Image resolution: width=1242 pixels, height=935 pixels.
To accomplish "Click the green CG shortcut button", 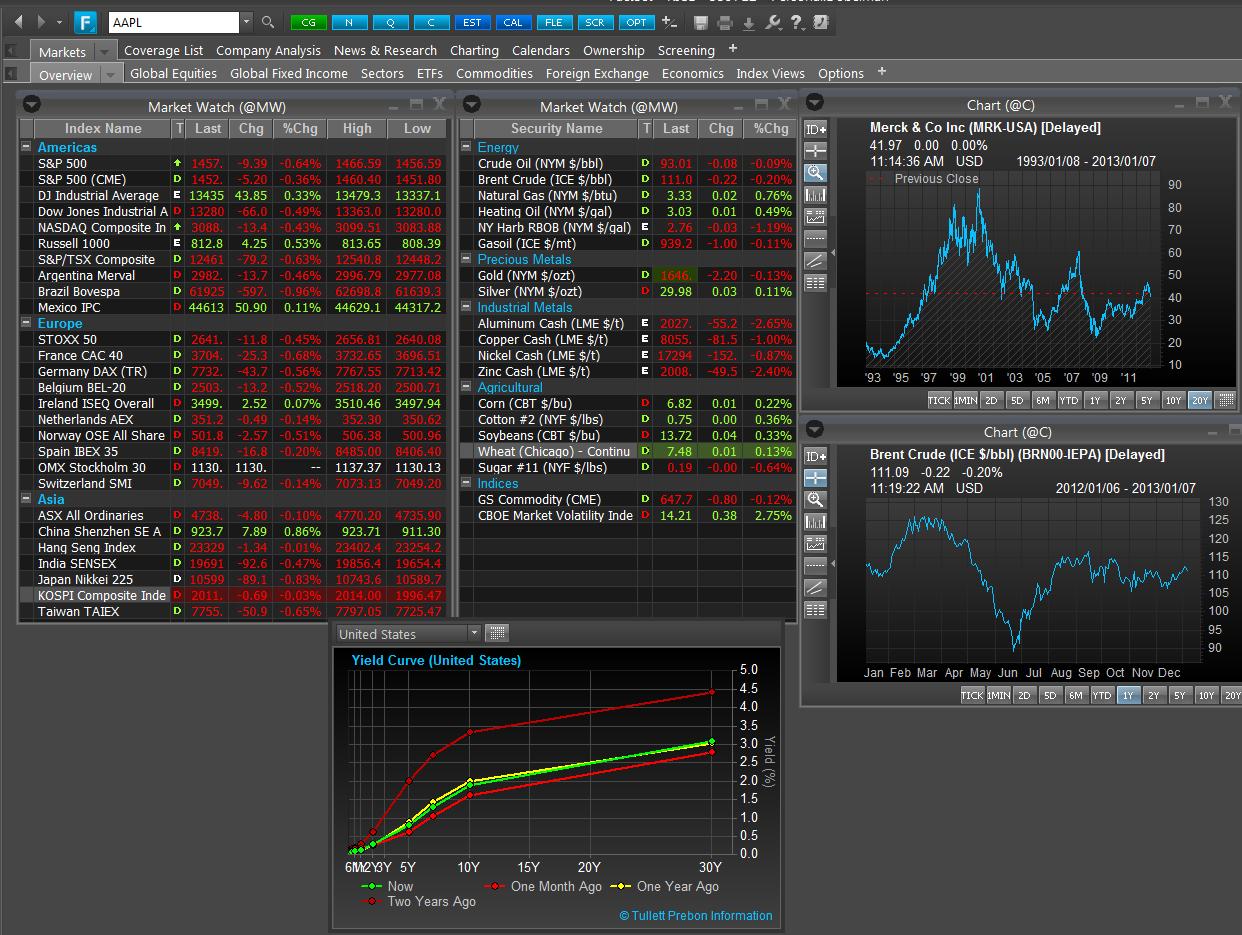I will pos(307,22).
